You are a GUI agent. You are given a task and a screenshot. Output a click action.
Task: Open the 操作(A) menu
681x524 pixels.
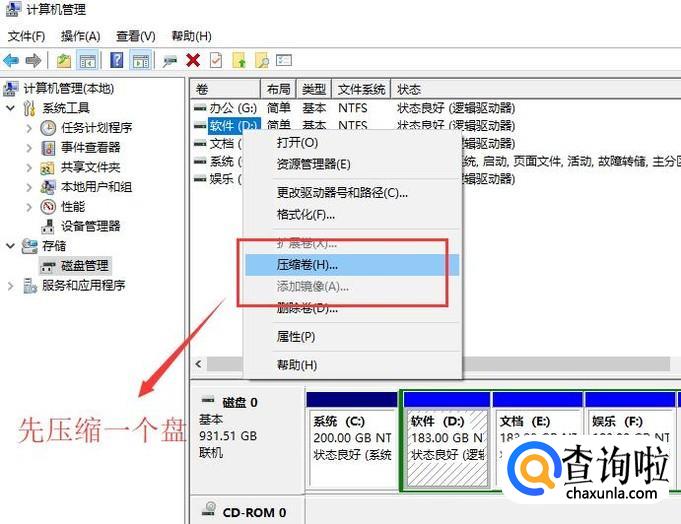[x=81, y=36]
